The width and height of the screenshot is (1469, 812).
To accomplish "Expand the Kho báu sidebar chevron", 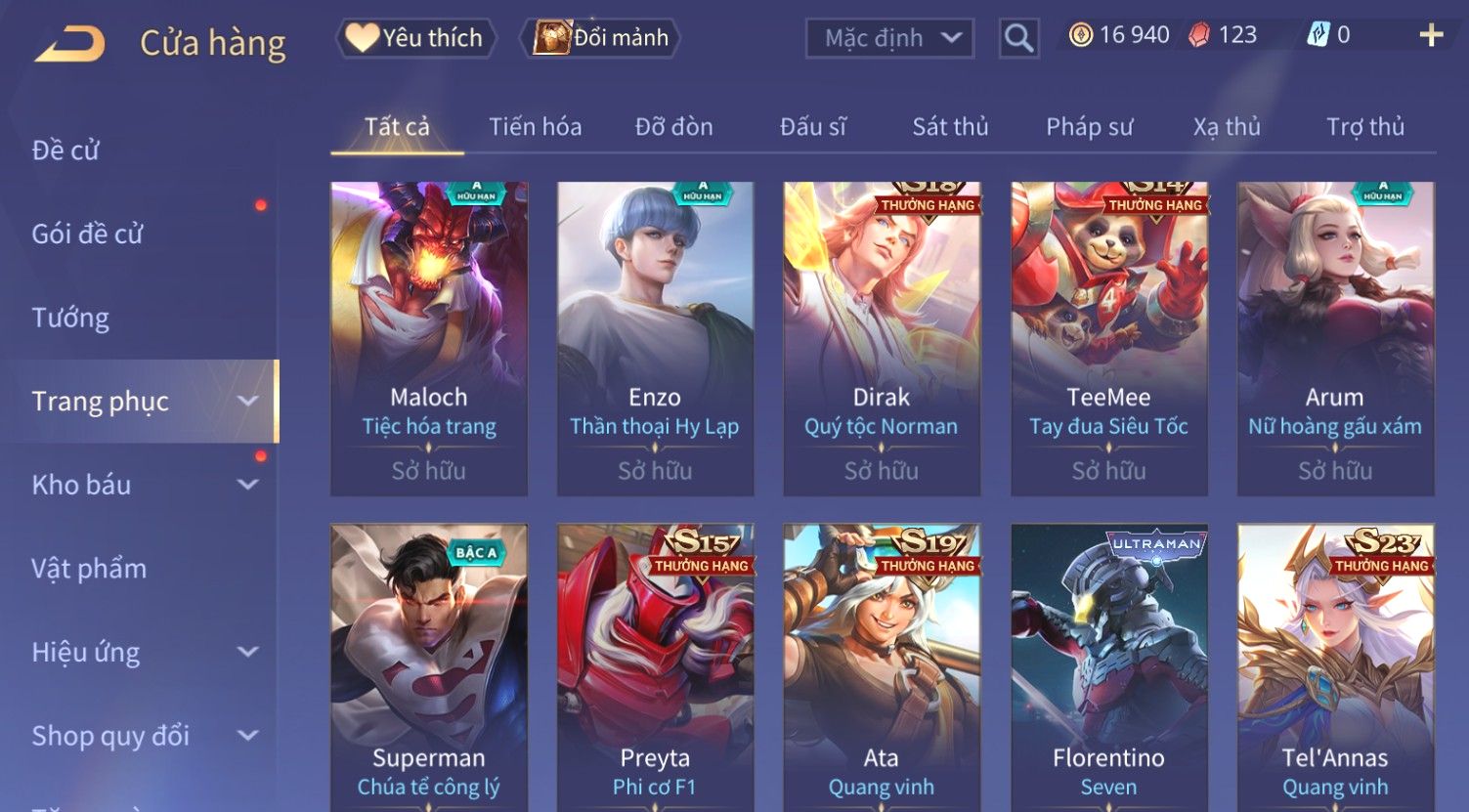I will (x=248, y=485).
